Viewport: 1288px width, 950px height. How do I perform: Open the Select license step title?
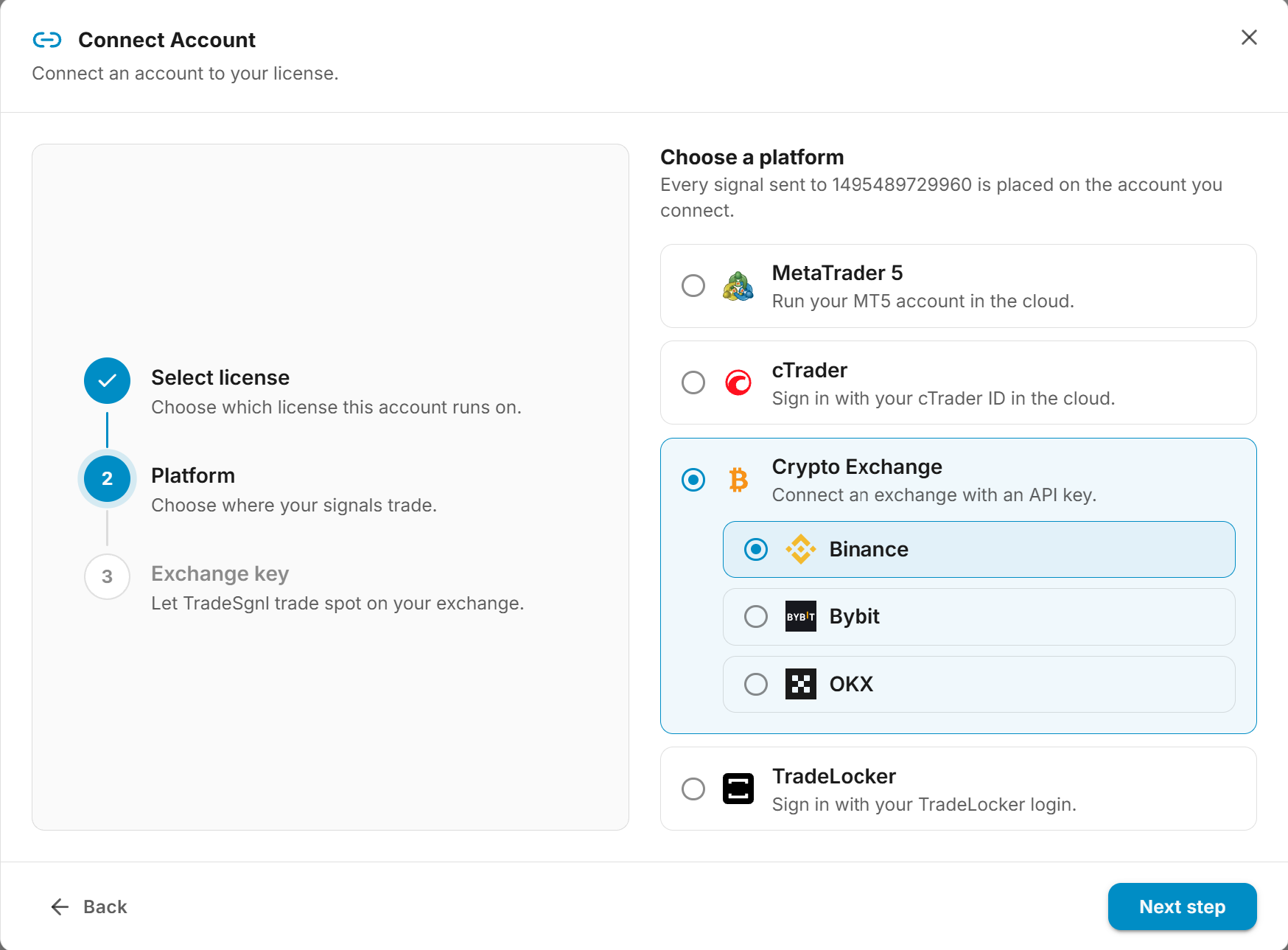(x=220, y=377)
